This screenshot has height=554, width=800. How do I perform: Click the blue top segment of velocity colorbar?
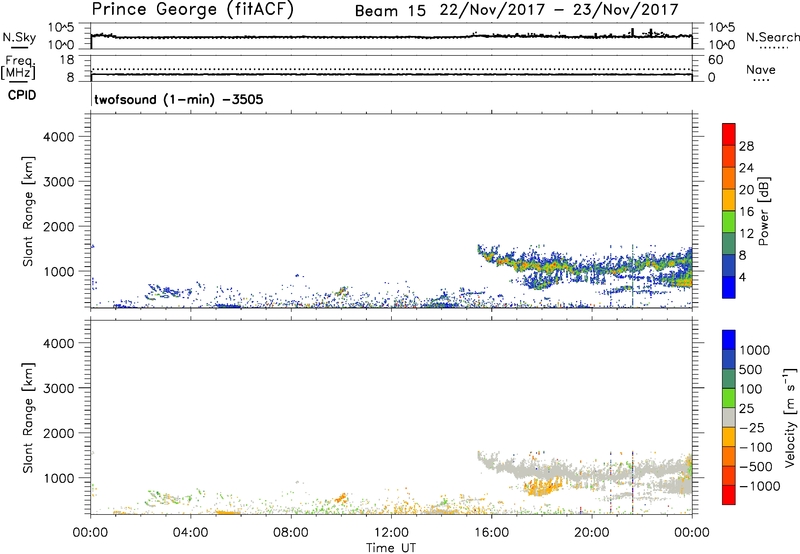[729, 340]
